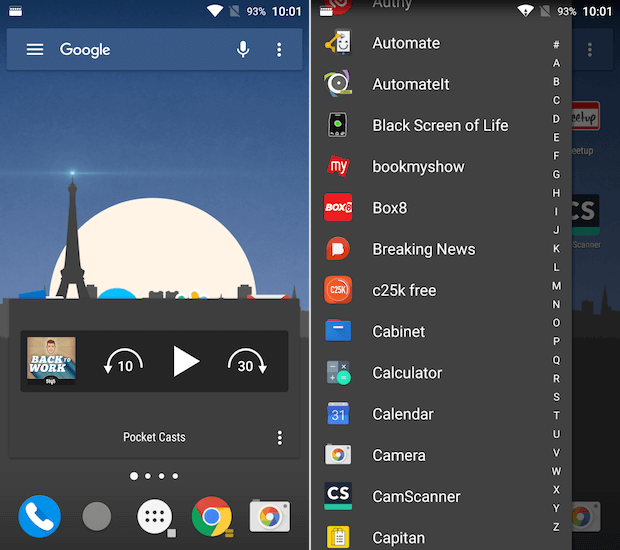Select the Breaking News label

(424, 249)
